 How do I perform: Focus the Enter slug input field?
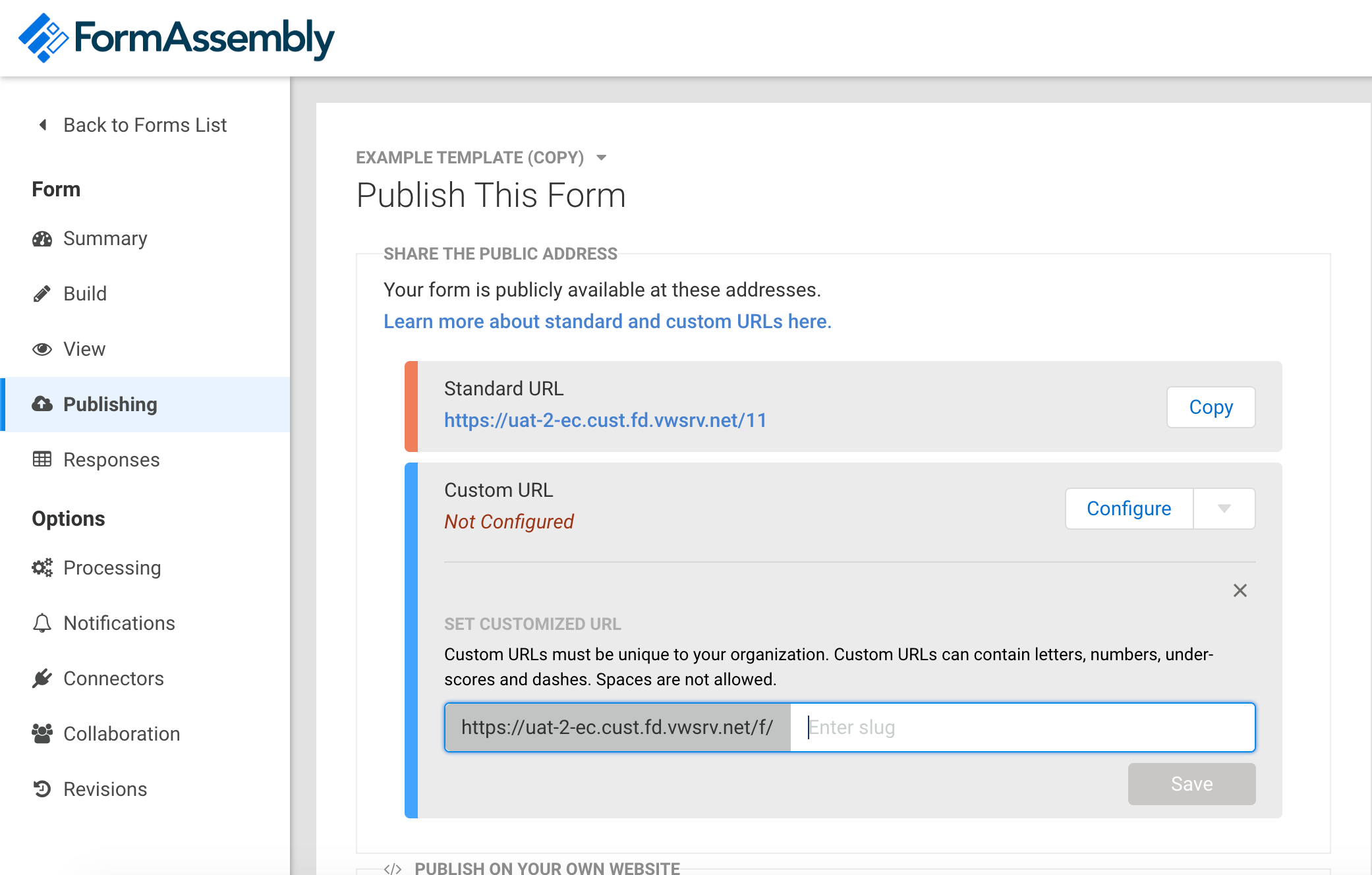[1023, 727]
